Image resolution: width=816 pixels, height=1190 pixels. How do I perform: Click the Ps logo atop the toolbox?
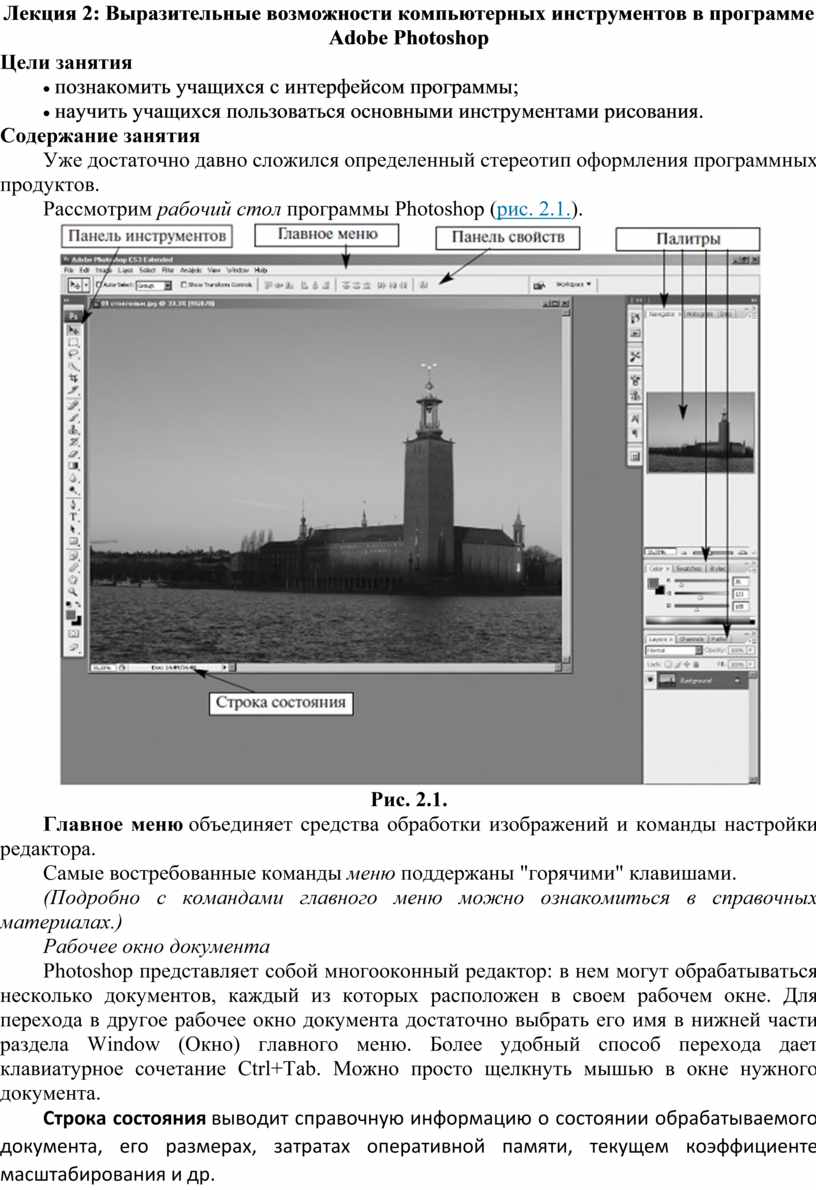coord(74,315)
